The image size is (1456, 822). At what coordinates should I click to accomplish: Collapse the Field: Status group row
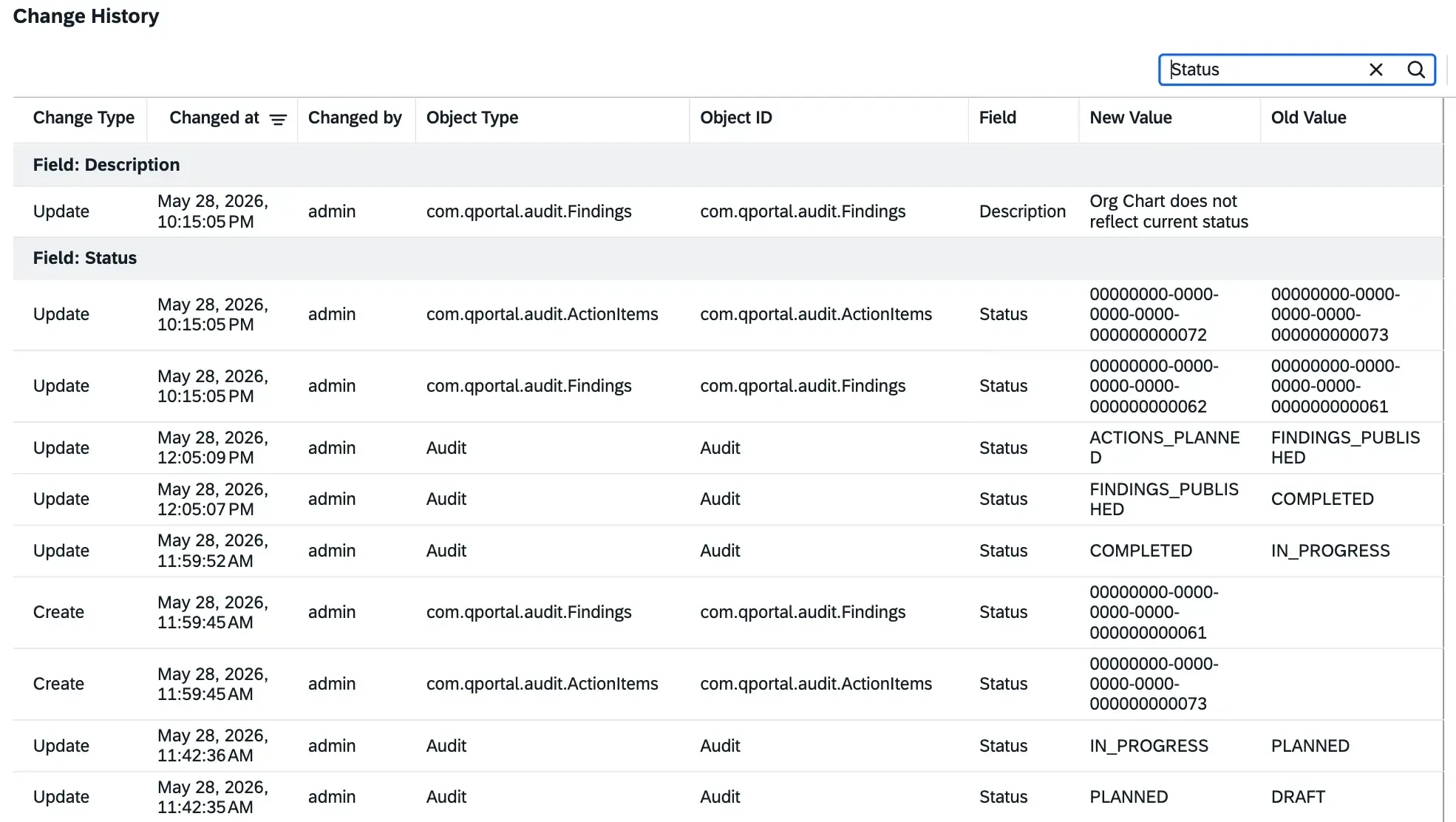[728, 258]
